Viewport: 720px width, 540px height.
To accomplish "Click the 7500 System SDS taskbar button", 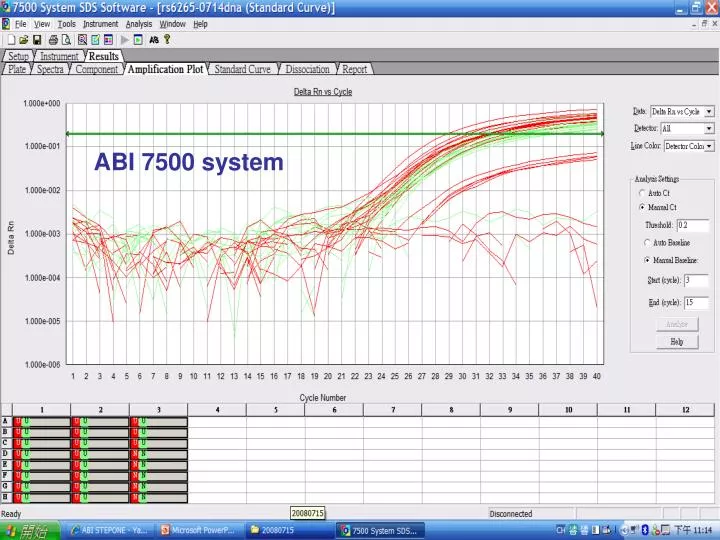I will click(381, 530).
